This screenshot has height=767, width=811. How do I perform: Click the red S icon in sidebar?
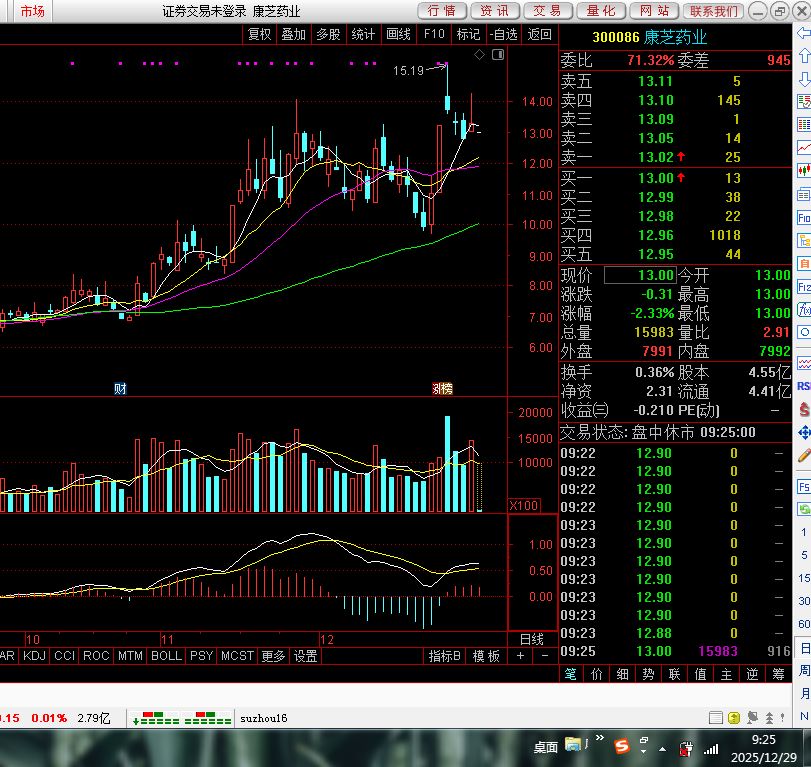click(804, 409)
